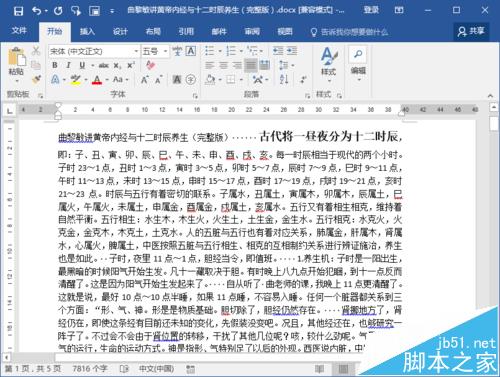Open font color dropdown arrow

(107, 80)
